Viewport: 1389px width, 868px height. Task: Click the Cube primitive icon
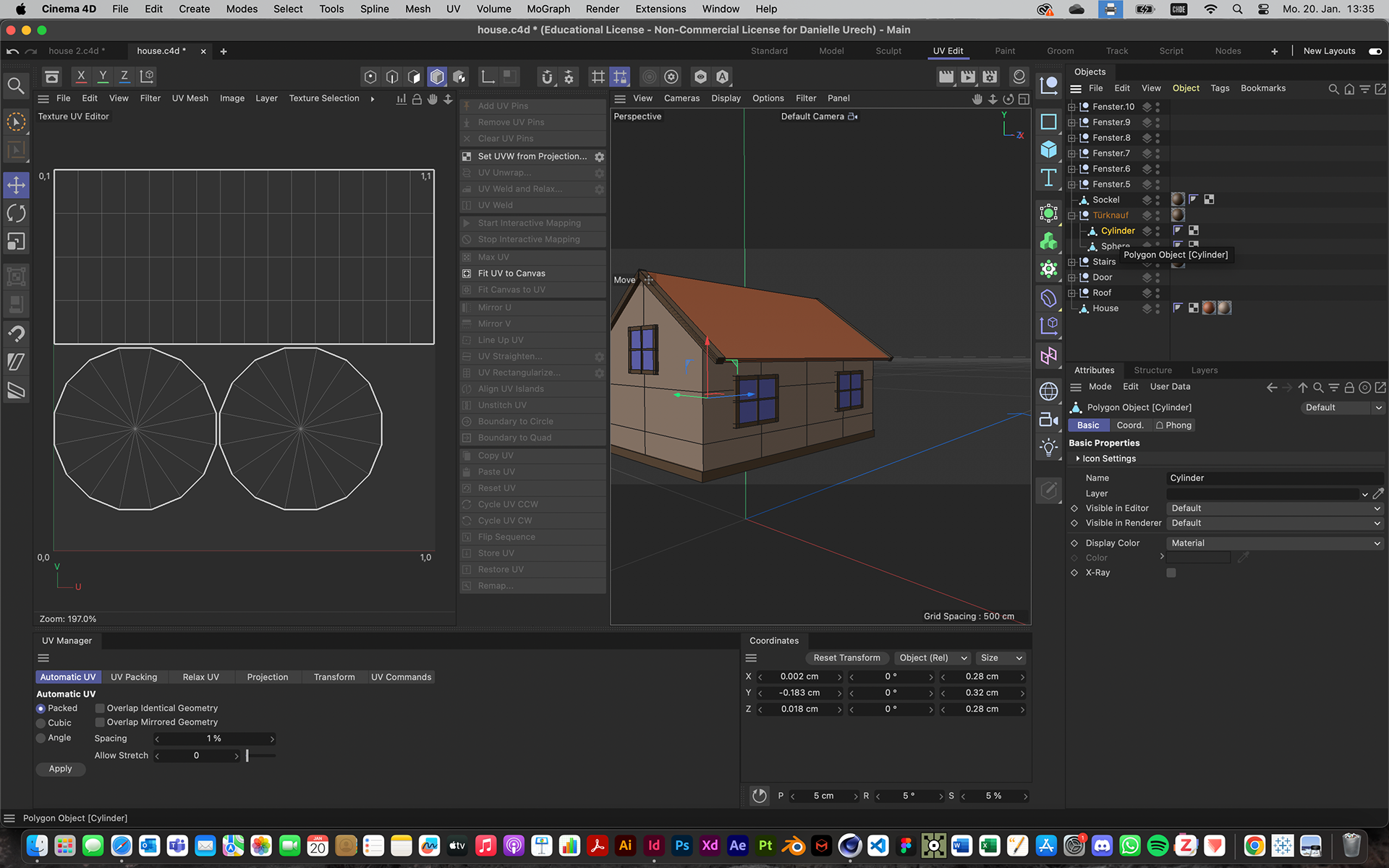[1048, 150]
